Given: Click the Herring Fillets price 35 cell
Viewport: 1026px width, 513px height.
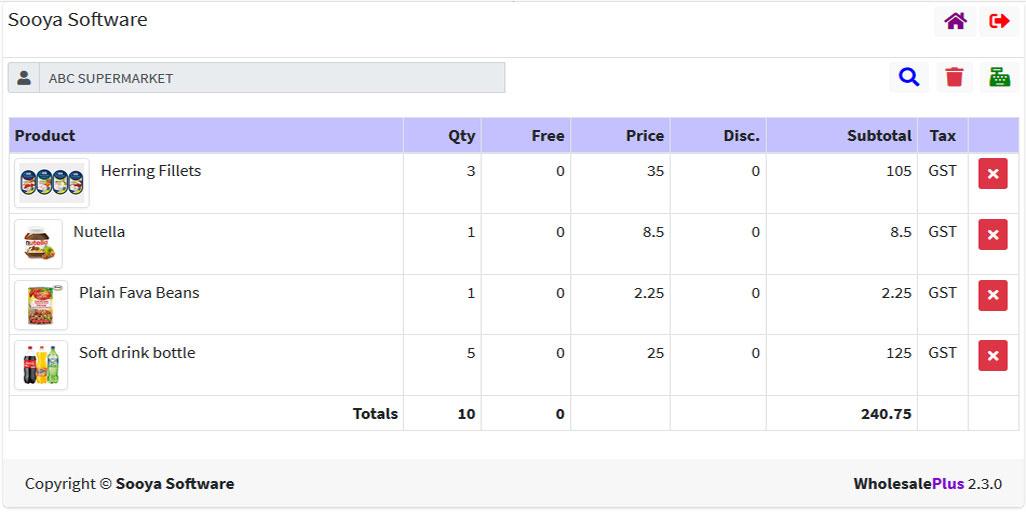Looking at the screenshot, I should (620, 171).
